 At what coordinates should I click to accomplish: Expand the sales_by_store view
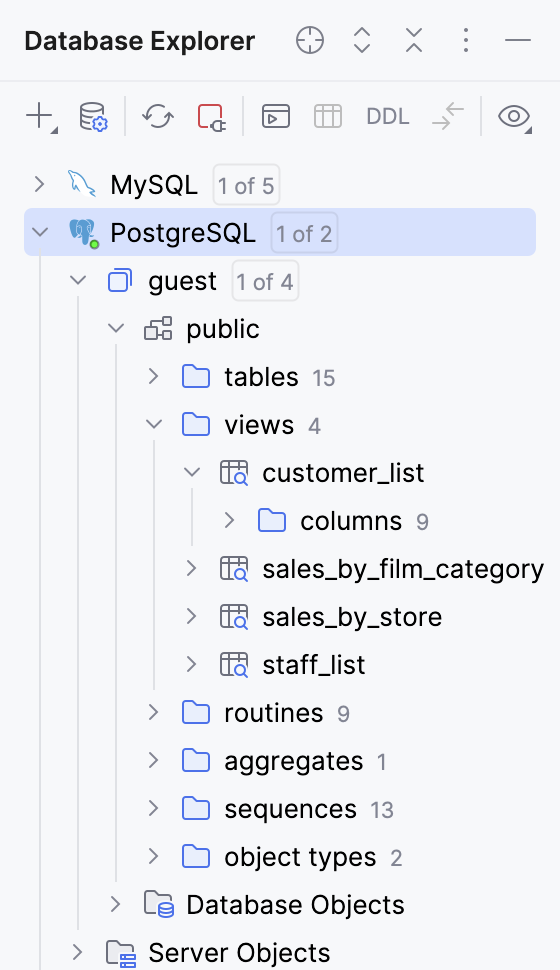(192, 616)
